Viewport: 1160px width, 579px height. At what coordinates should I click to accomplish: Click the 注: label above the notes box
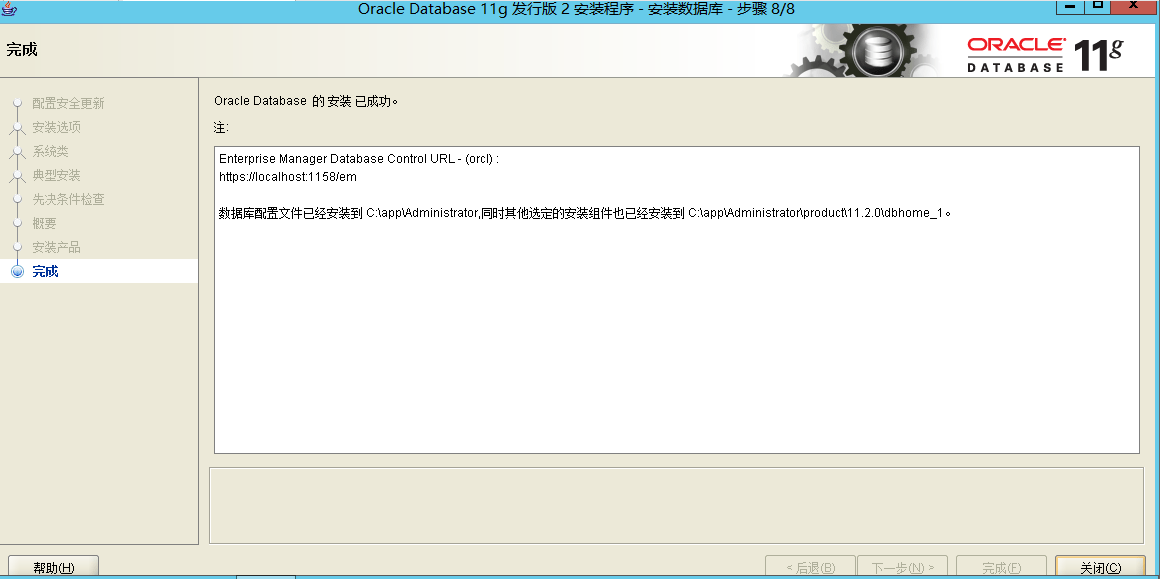coord(221,127)
